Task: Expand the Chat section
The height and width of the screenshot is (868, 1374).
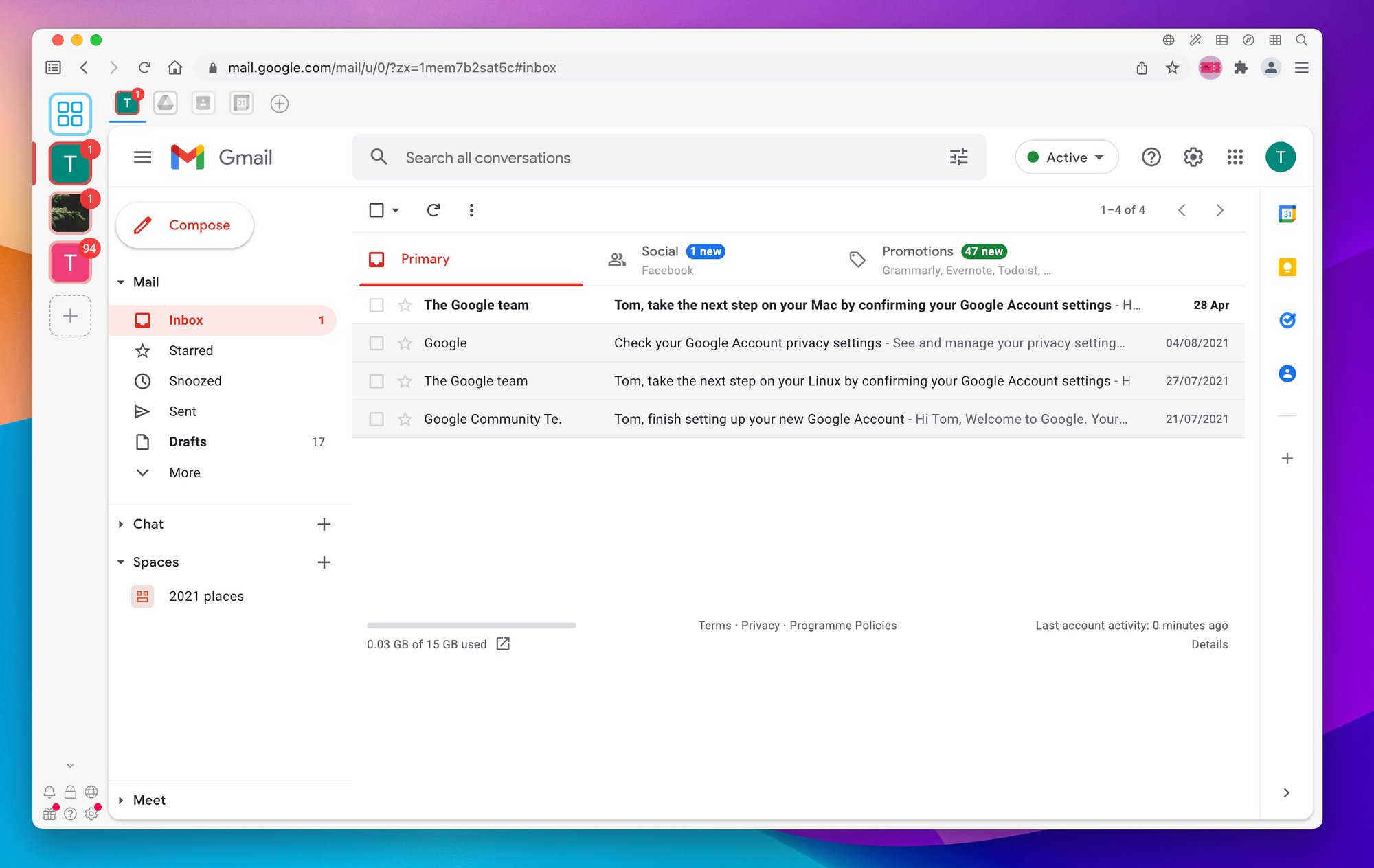Action: pos(120,523)
